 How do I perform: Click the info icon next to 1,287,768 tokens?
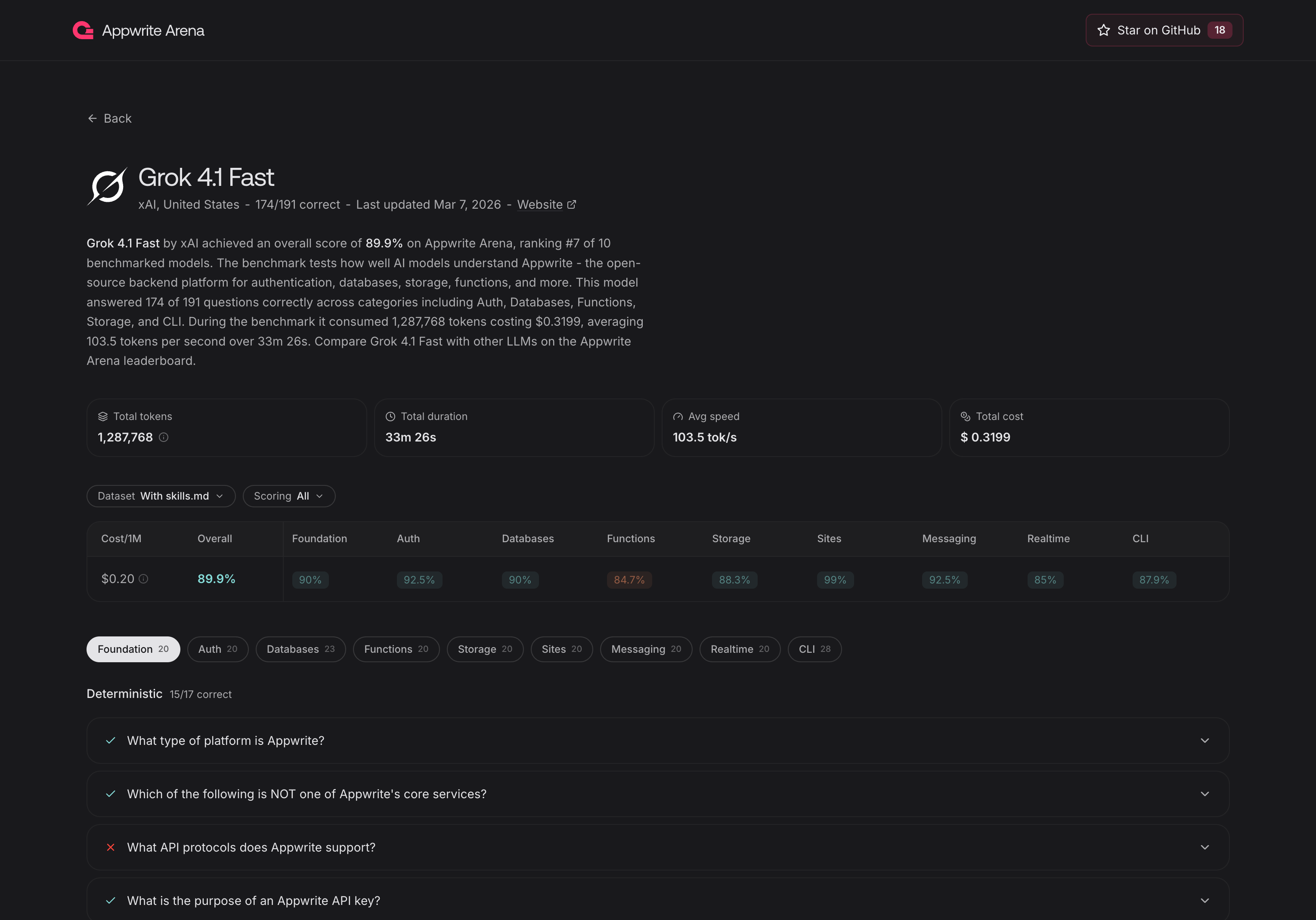pos(164,438)
